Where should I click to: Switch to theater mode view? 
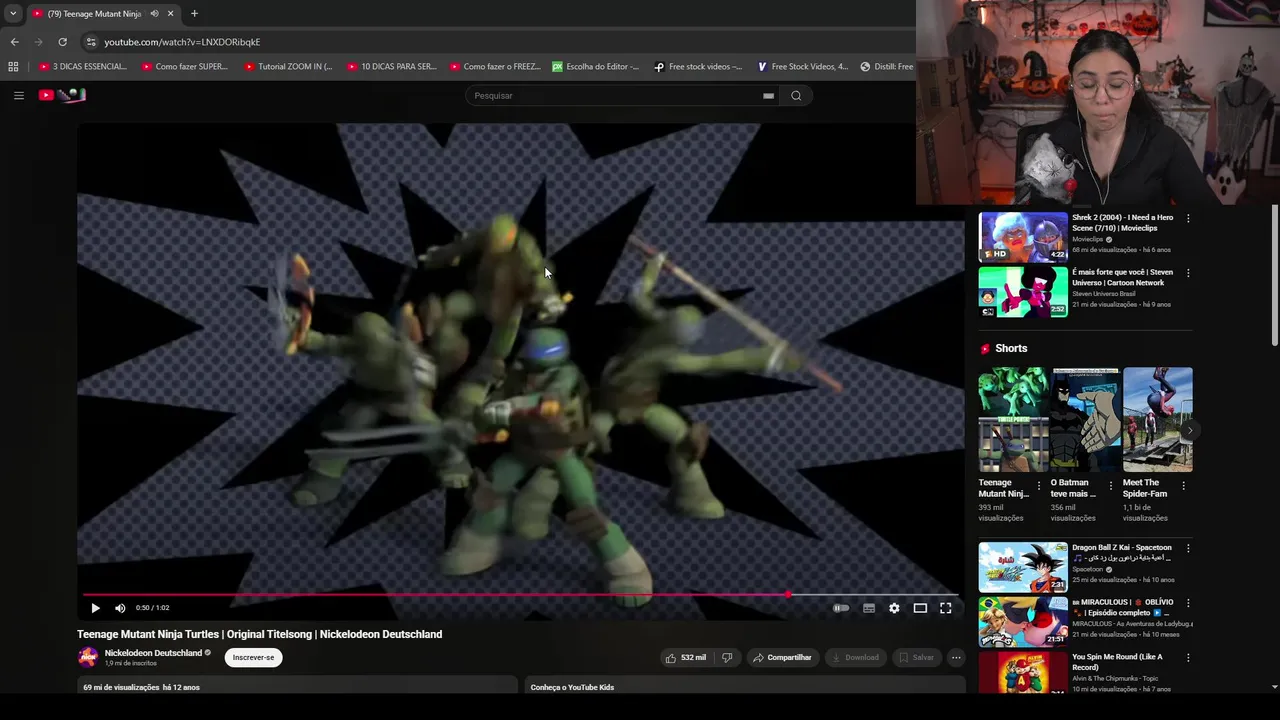click(920, 608)
